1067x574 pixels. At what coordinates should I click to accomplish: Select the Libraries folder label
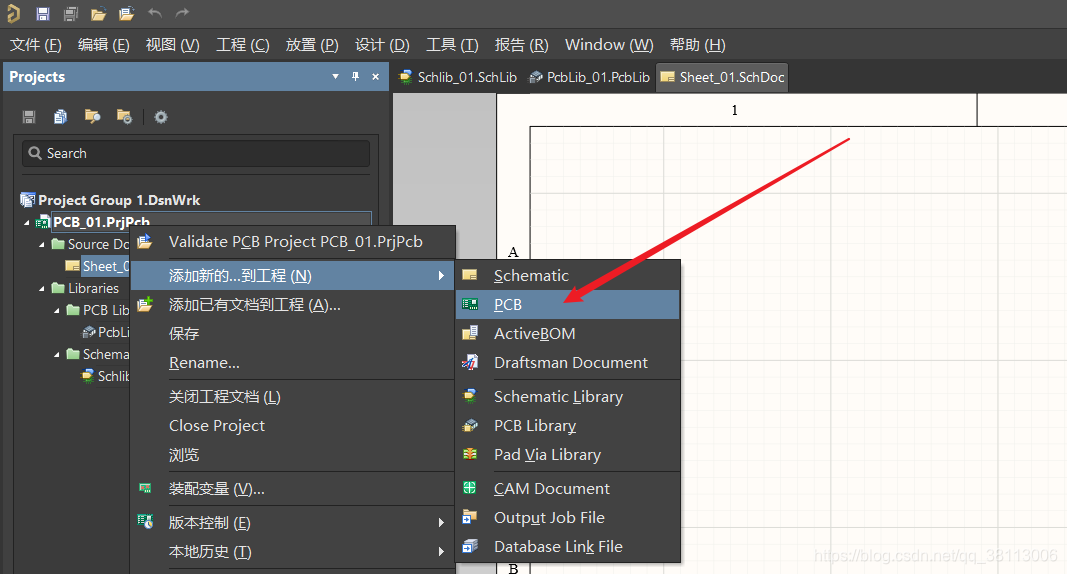93,288
